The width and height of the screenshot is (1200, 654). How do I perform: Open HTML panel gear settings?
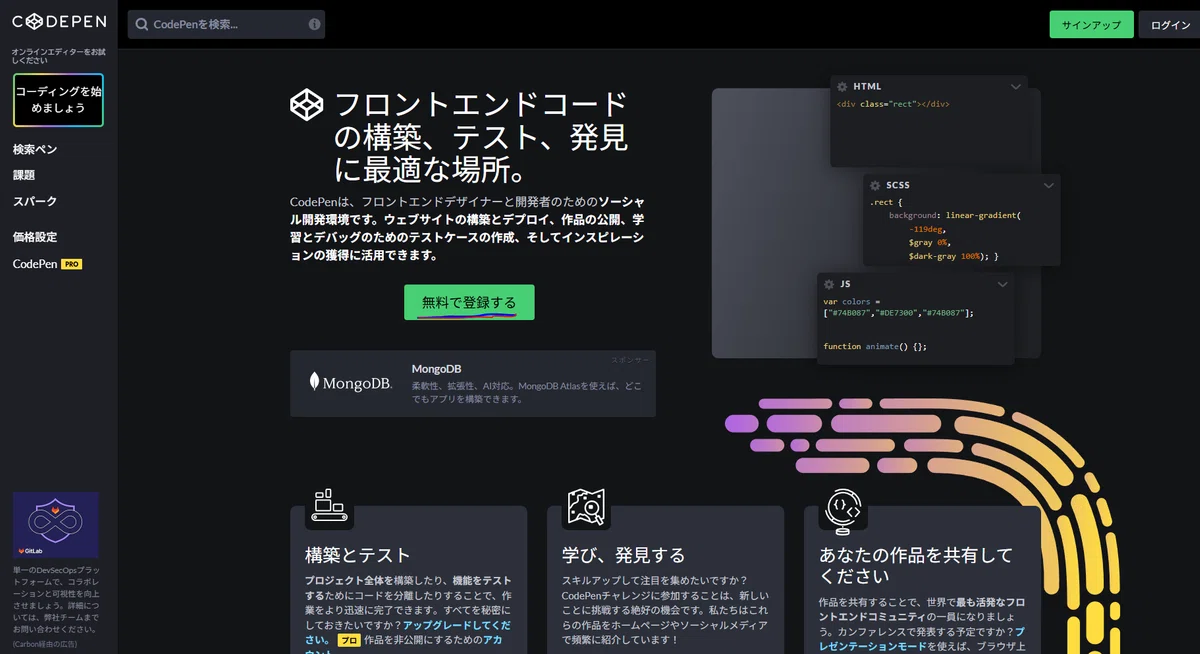(842, 87)
